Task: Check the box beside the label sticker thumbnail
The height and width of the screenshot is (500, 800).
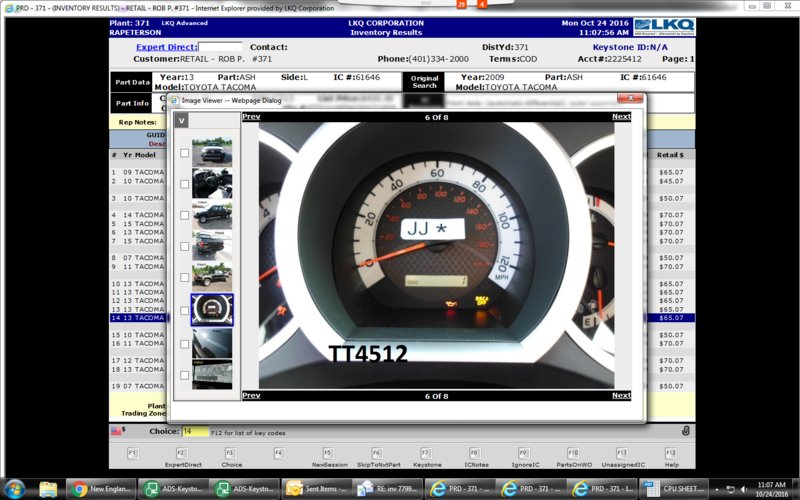Action: [x=184, y=375]
